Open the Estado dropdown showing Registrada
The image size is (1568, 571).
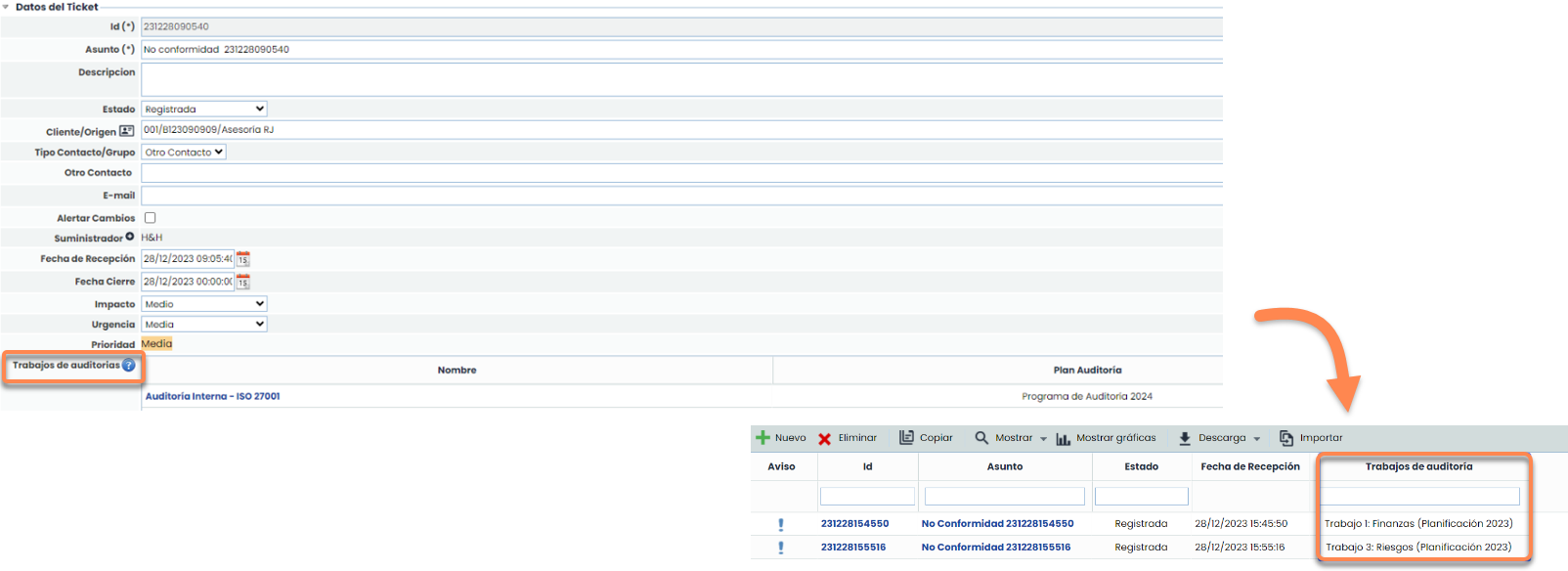pos(203,110)
